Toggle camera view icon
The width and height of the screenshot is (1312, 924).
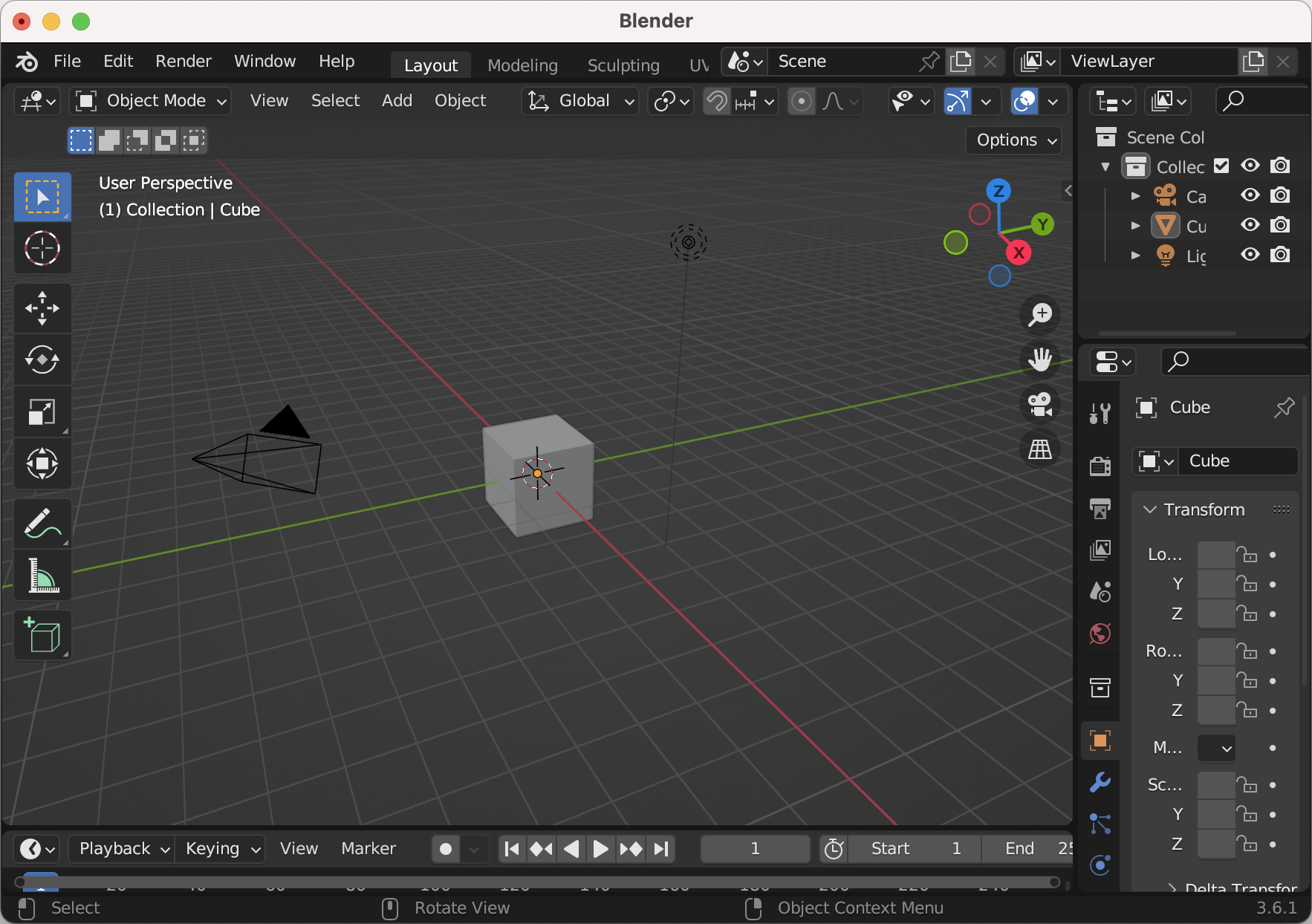[x=1040, y=404]
